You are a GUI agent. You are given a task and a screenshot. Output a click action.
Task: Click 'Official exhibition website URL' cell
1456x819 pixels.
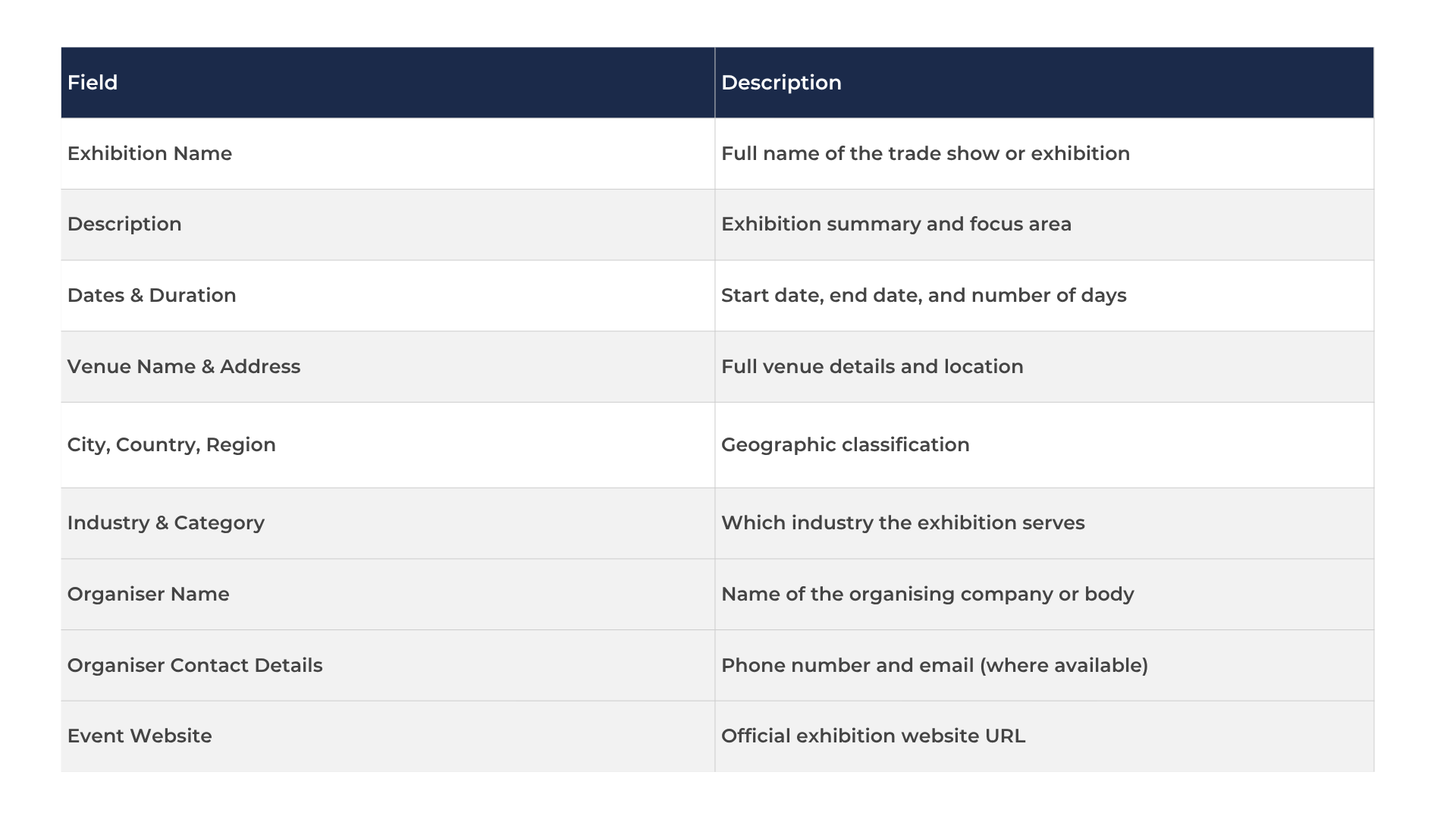coord(873,736)
